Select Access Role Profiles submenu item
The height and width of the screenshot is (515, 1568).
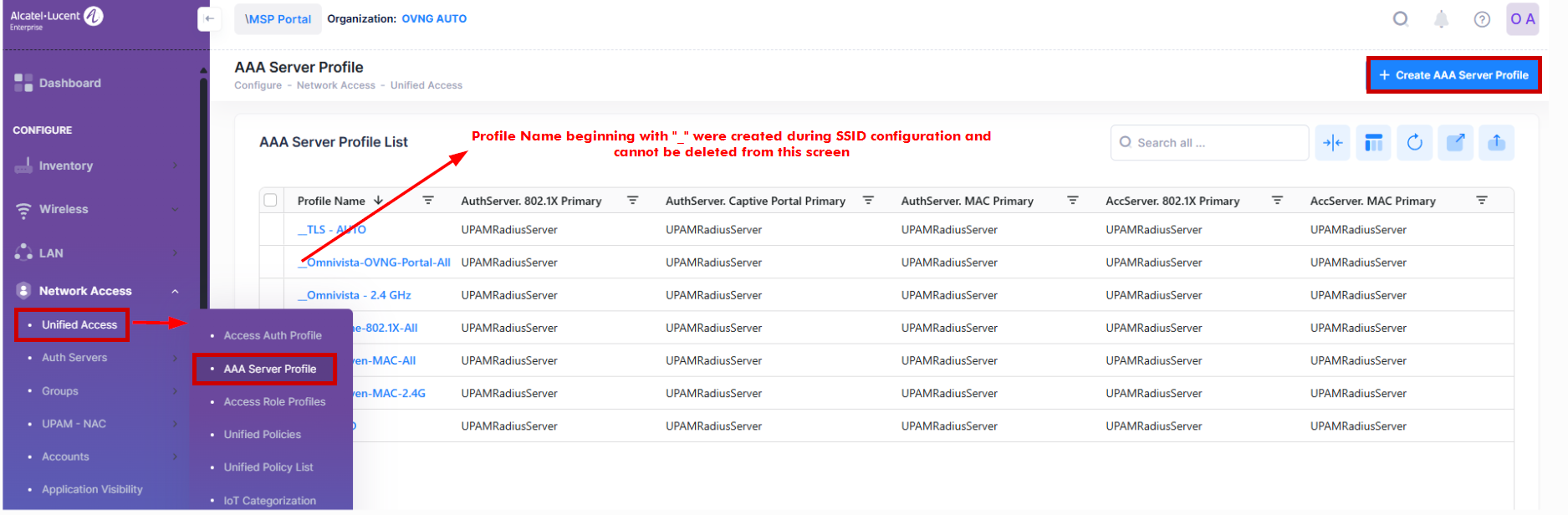click(x=274, y=401)
